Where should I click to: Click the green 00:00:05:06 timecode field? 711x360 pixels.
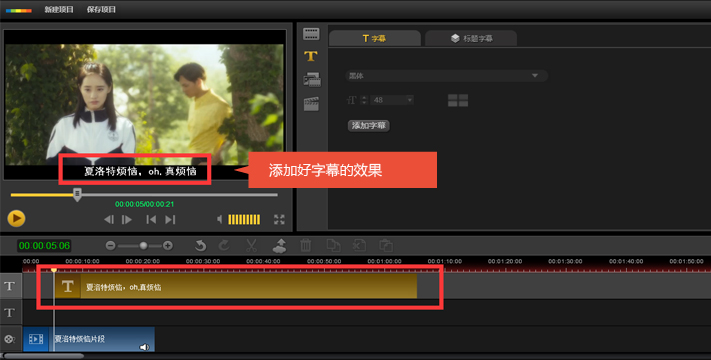click(44, 246)
